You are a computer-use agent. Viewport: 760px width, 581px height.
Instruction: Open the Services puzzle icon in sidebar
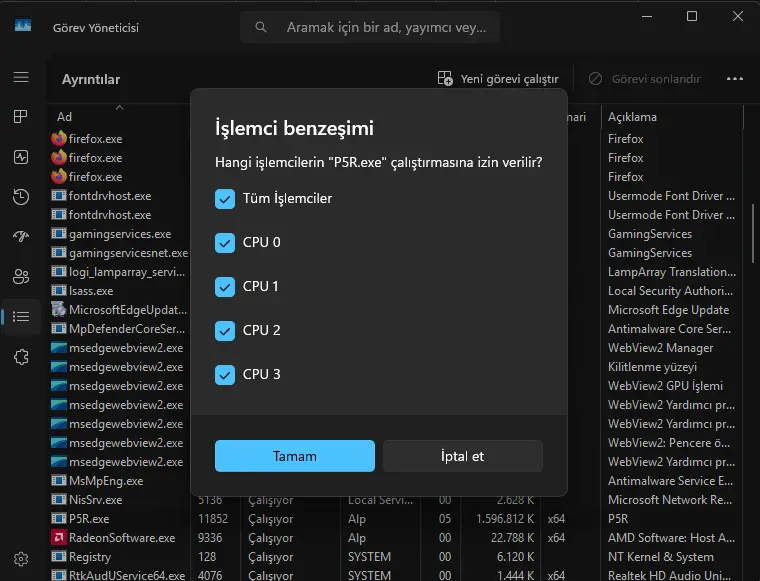click(x=21, y=357)
